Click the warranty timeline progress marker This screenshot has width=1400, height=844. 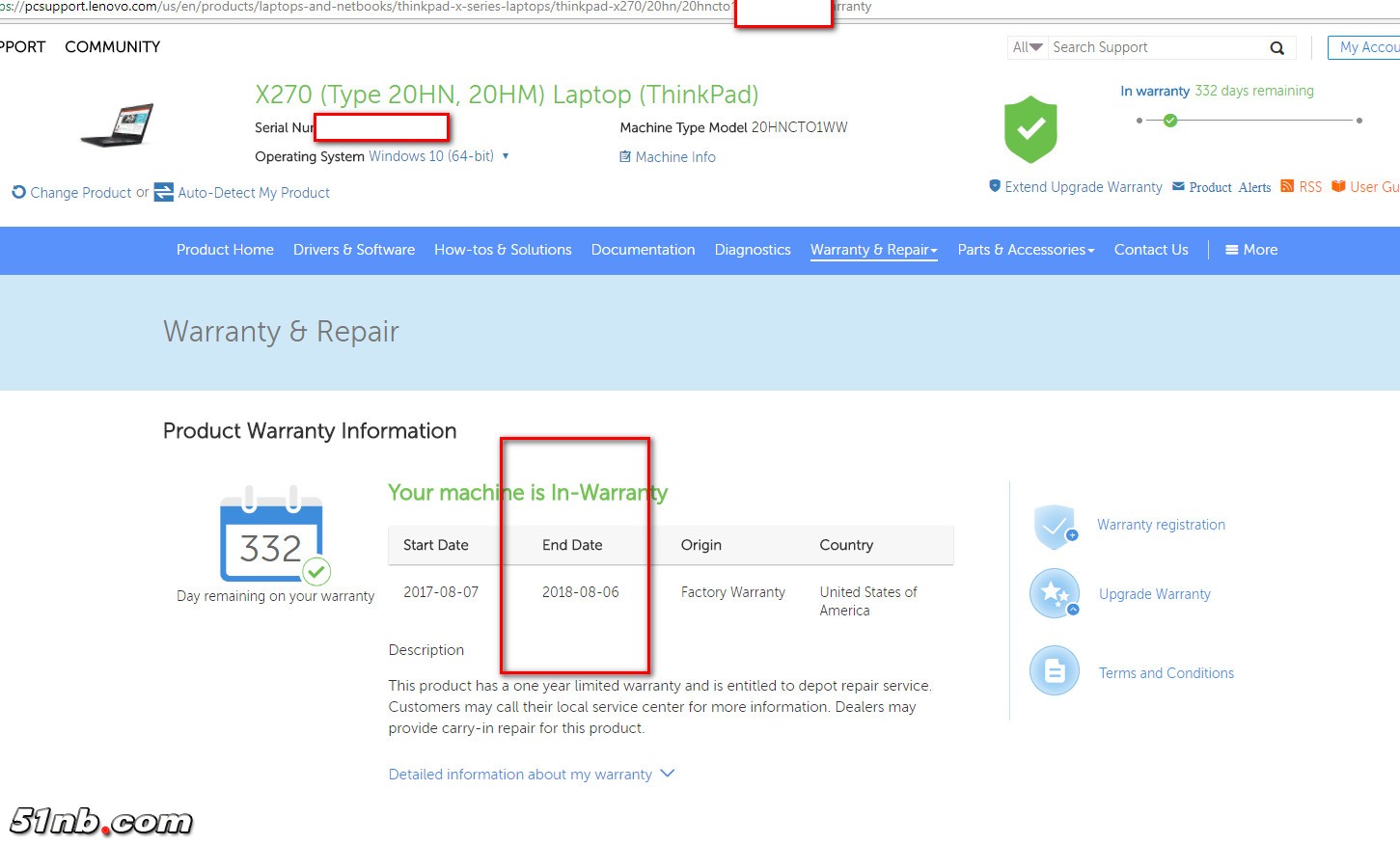coord(1170,121)
